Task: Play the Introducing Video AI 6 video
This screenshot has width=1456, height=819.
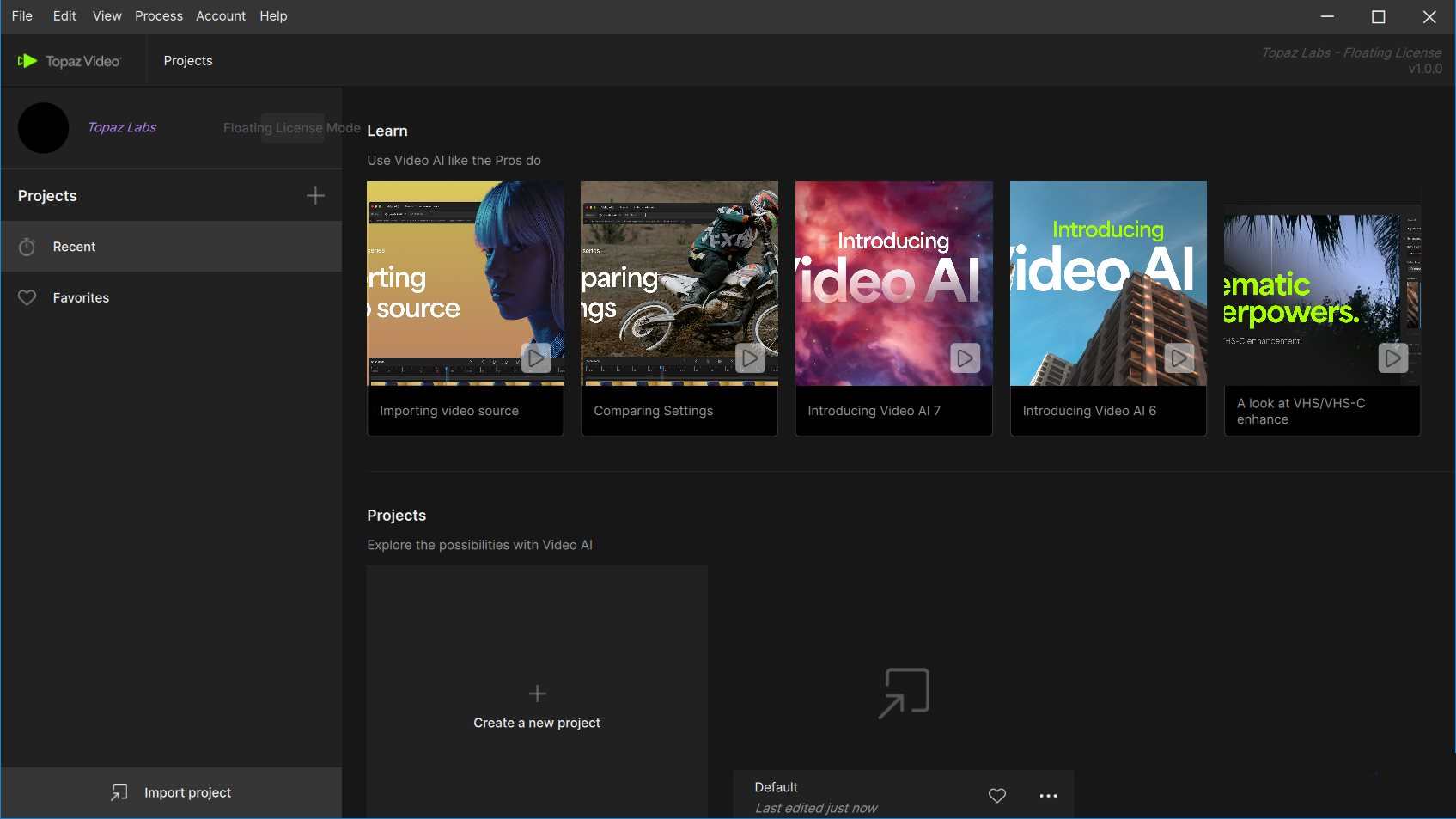Action: [x=1179, y=358]
